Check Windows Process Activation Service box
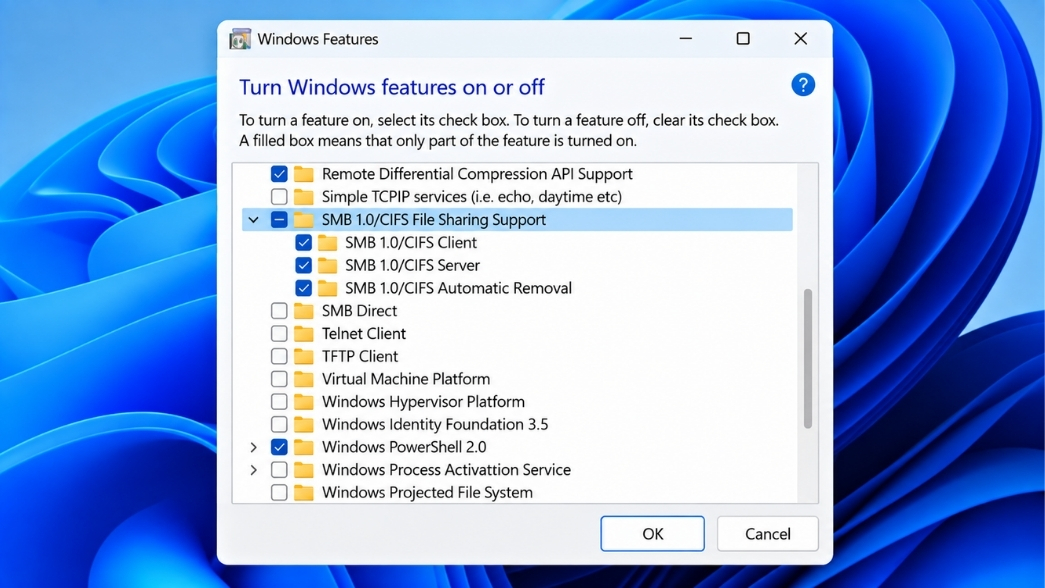Screen dimensions: 1045x588 pos(279,469)
